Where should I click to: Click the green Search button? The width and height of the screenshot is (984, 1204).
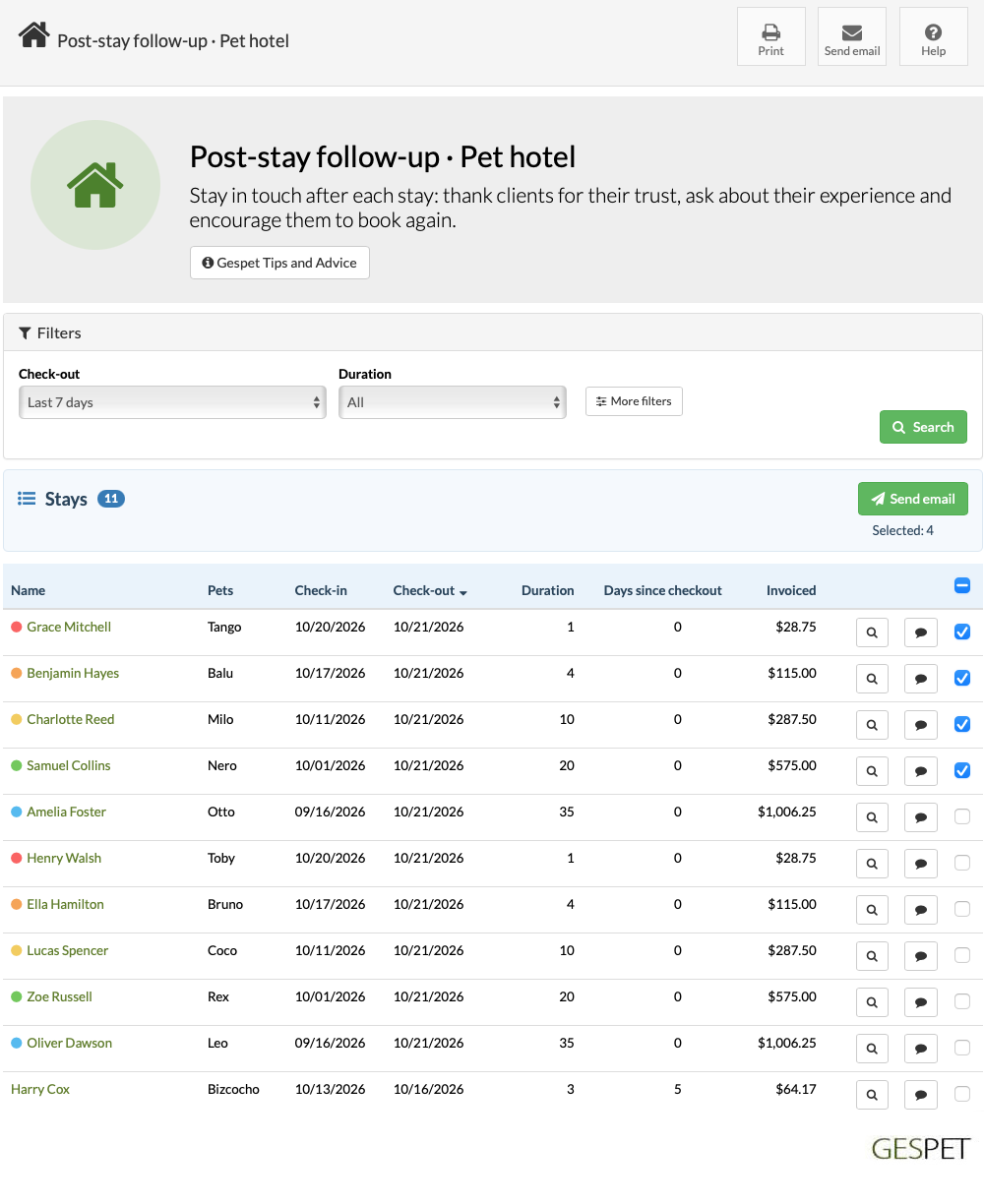(923, 427)
